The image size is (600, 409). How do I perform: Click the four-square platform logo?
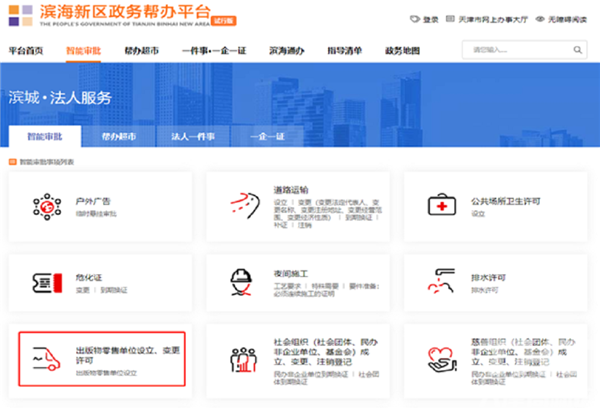click(x=21, y=15)
